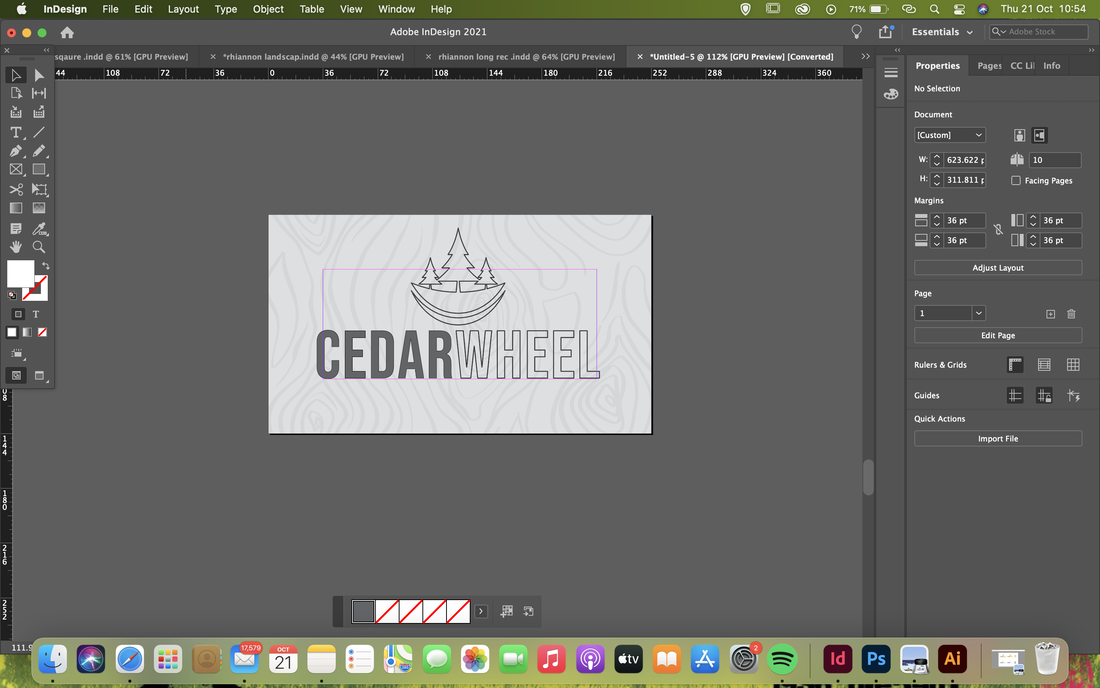Switch to the Pages panel tab
The image size is (1100, 688).
tap(989, 65)
